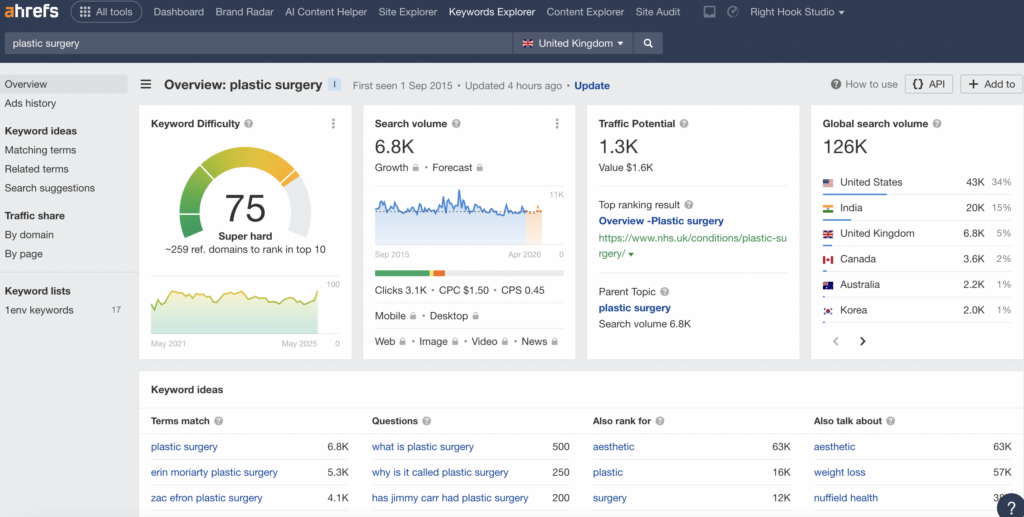The width and height of the screenshot is (1024, 517).
Task: Toggle the hamburger sidebar menu icon
Action: click(146, 84)
